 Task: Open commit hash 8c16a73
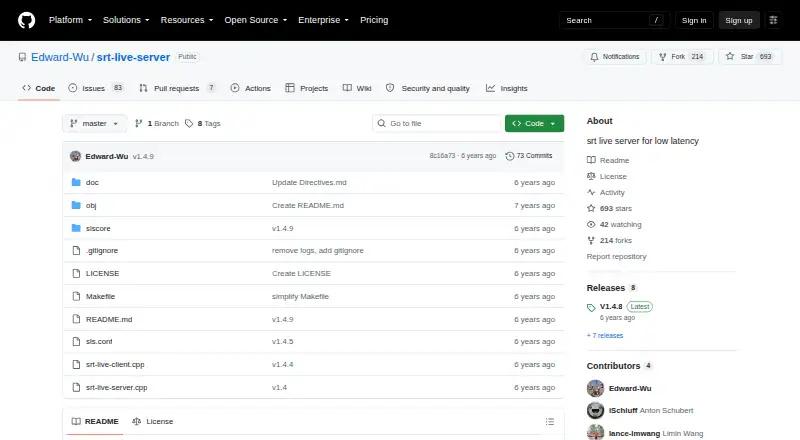click(442, 156)
